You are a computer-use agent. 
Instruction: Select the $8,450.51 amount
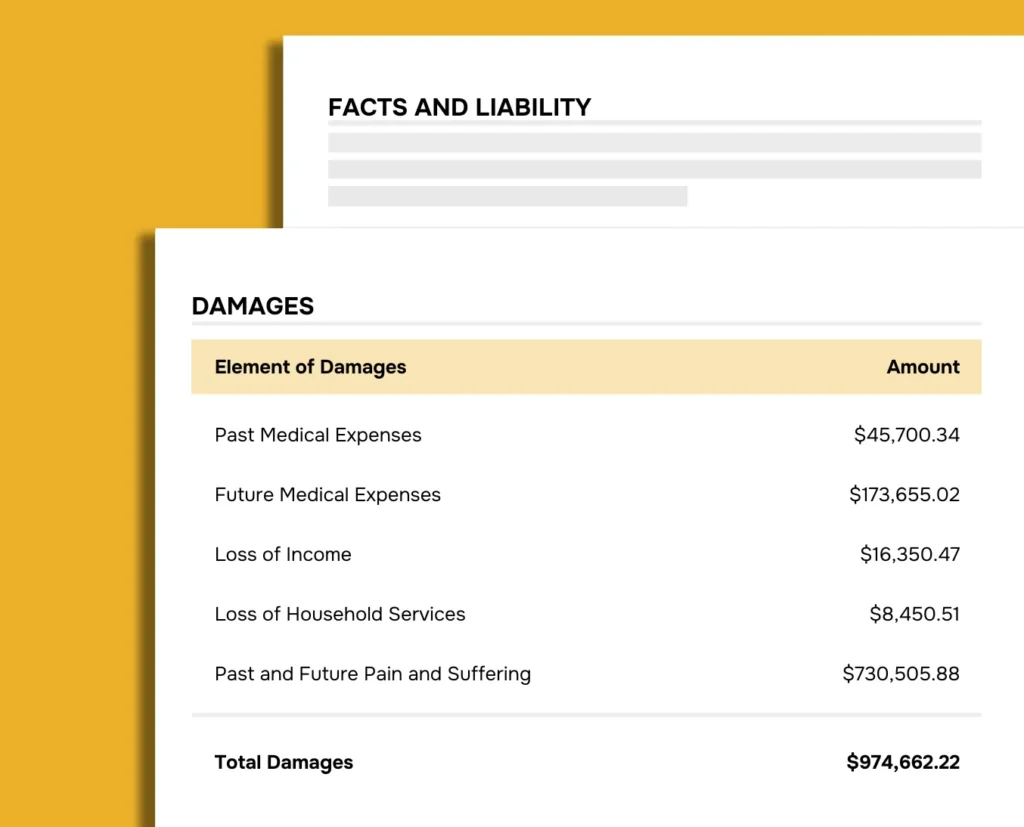click(914, 614)
